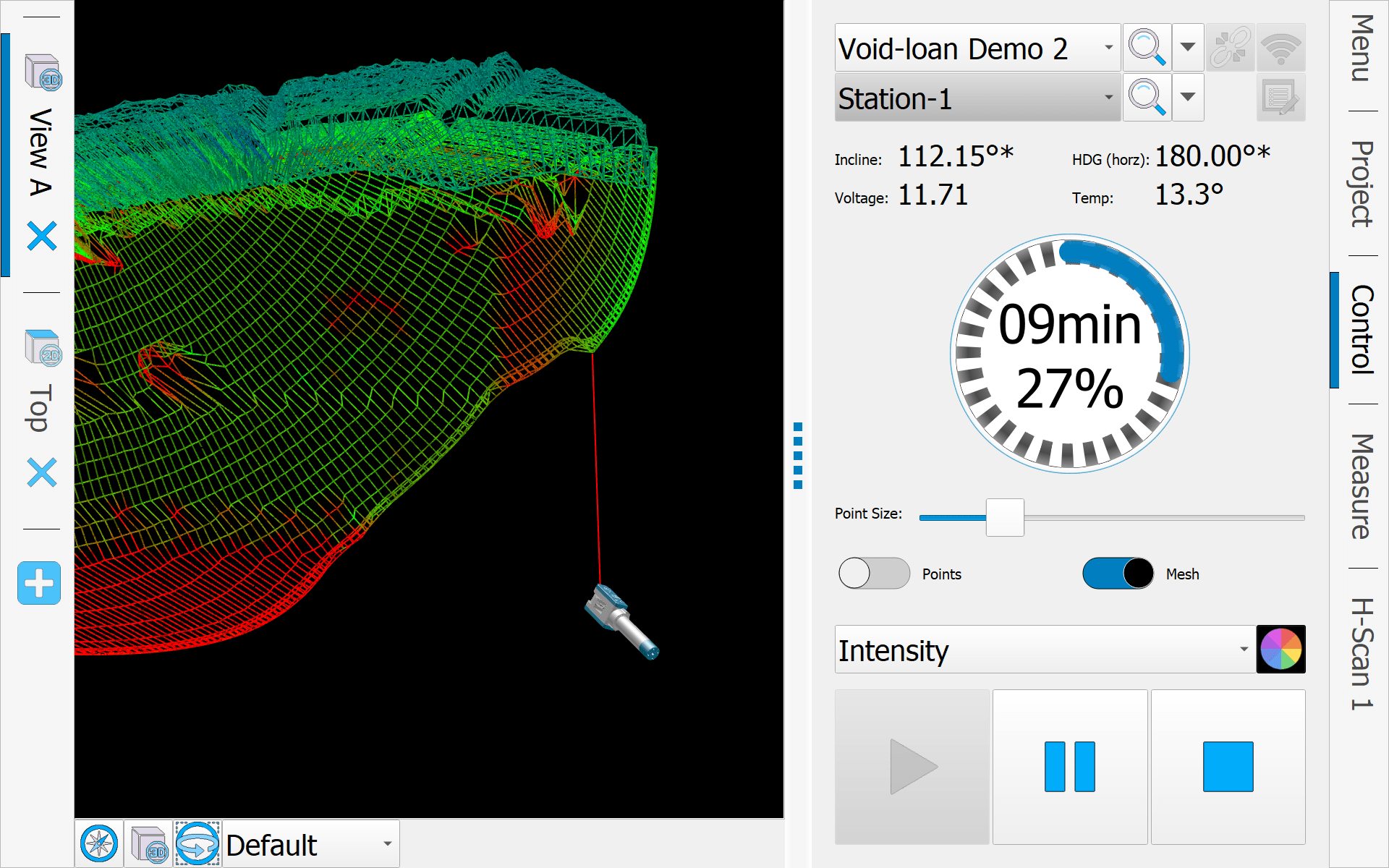Click the blue plus add view icon
Viewport: 1389px width, 868px height.
pos(39,583)
